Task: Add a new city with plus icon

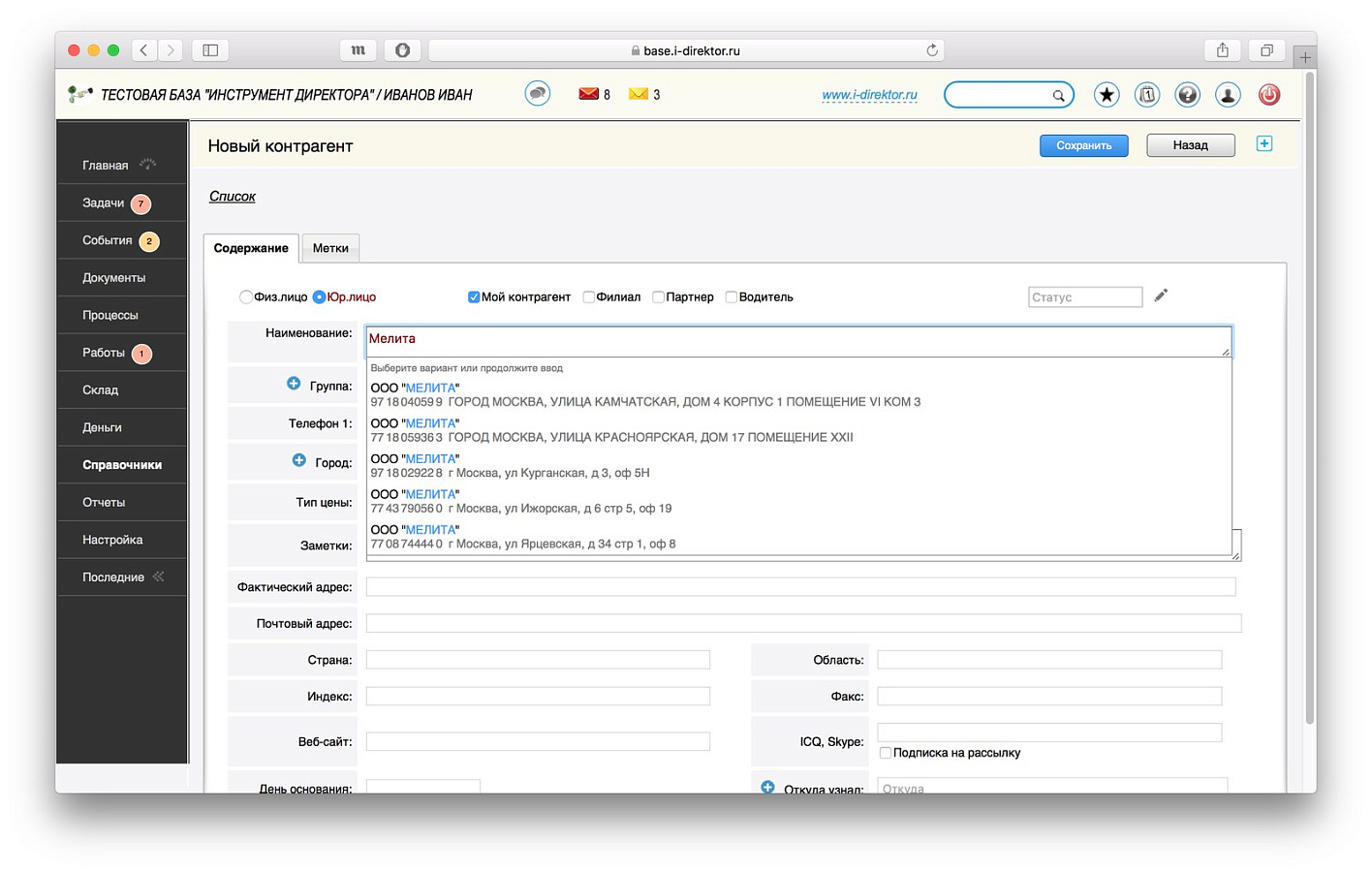Action: [299, 460]
